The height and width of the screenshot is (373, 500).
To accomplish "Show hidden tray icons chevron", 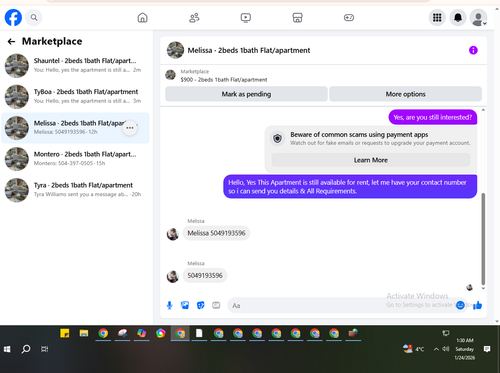I will click(x=436, y=349).
